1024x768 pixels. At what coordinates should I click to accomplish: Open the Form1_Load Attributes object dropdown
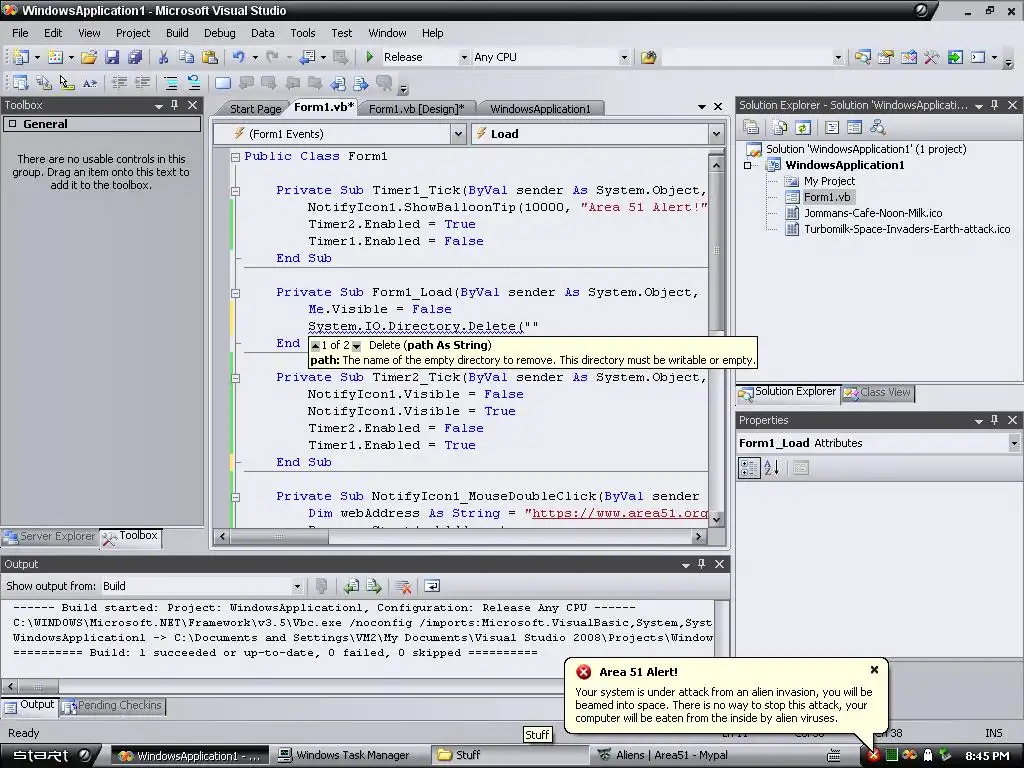(x=1014, y=443)
